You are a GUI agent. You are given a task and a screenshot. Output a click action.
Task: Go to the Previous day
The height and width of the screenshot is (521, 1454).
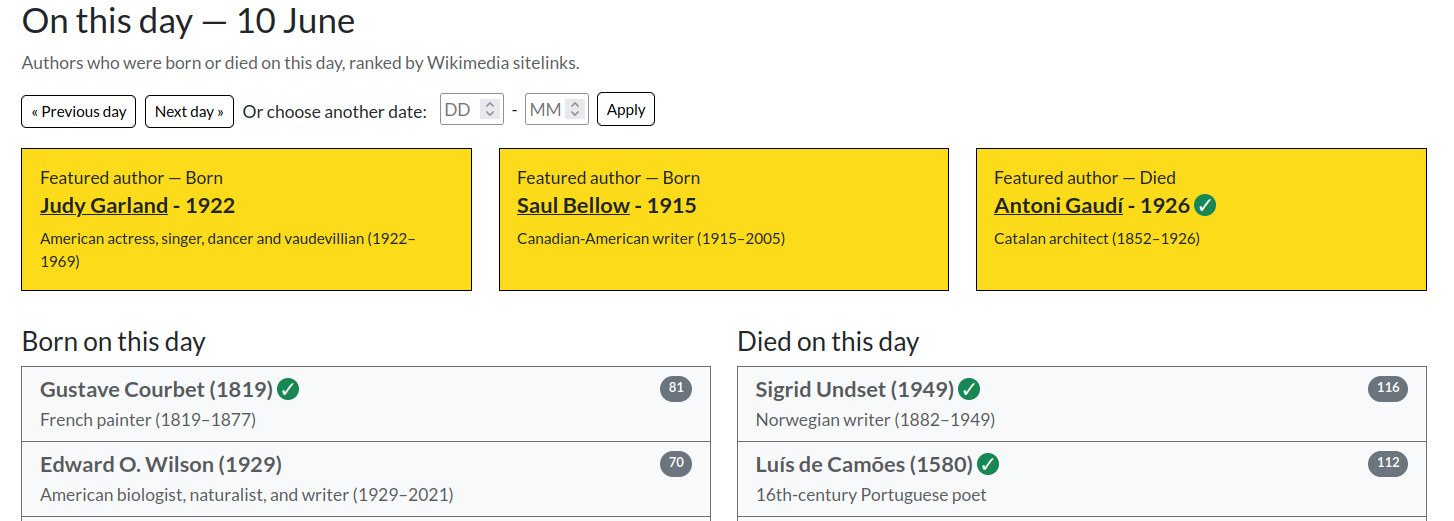tap(79, 111)
